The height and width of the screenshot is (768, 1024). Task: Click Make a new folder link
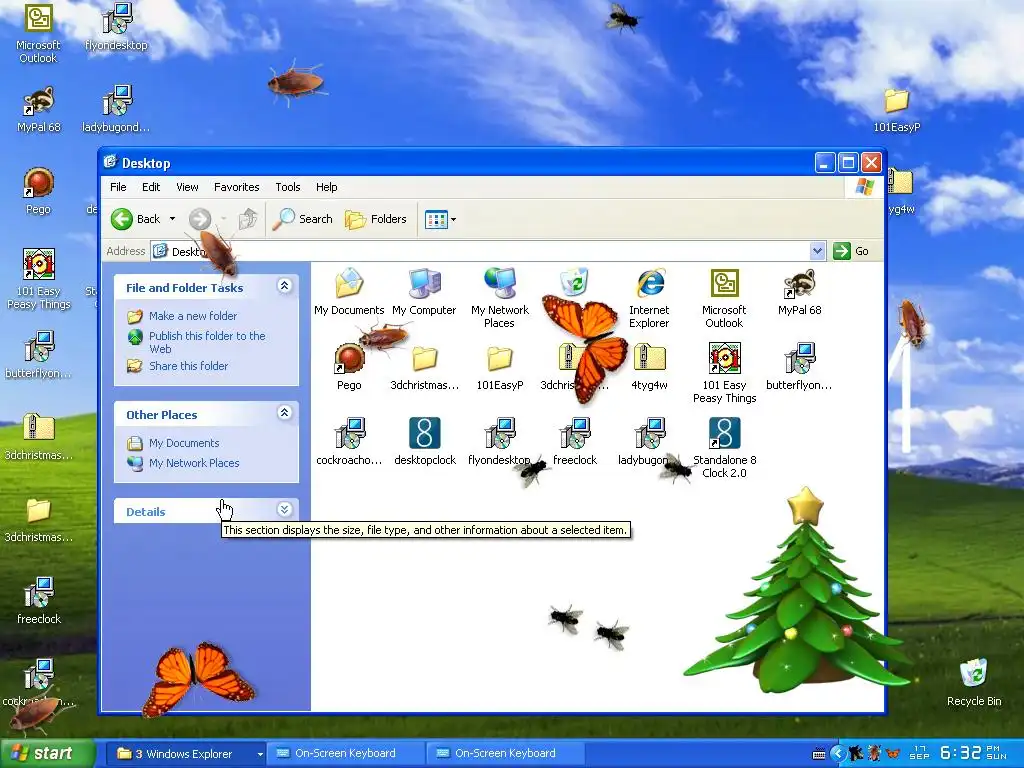click(193, 316)
